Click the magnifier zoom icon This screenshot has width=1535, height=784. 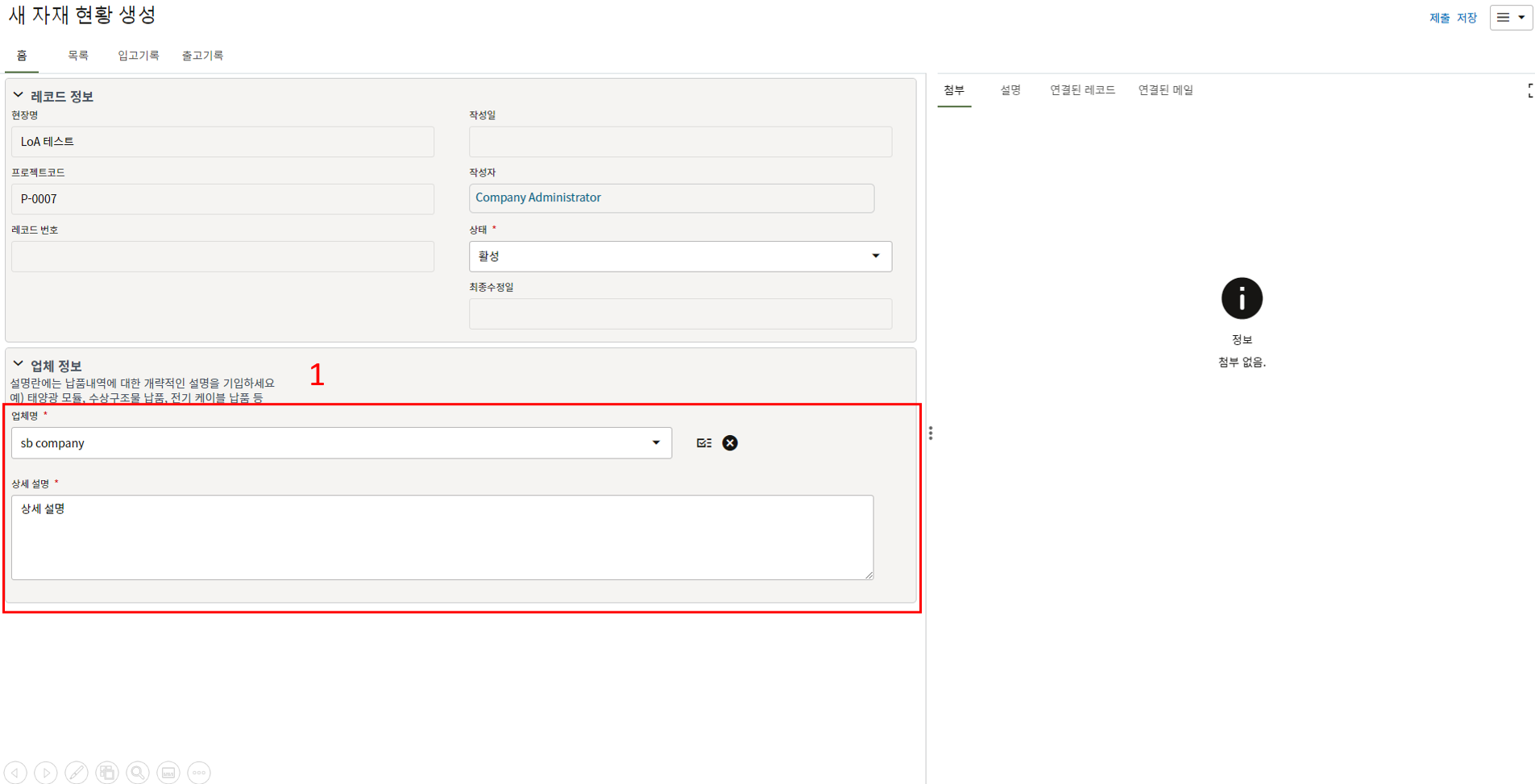(138, 773)
